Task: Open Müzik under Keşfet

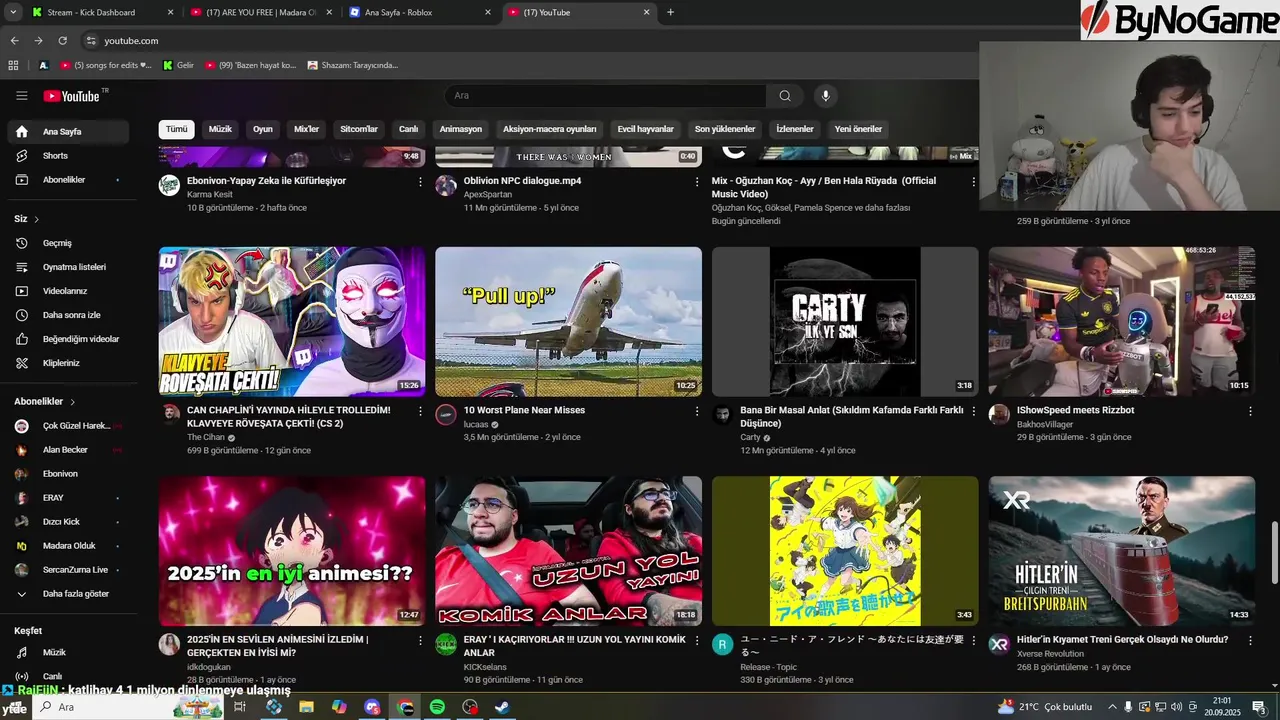Action: pos(68,652)
